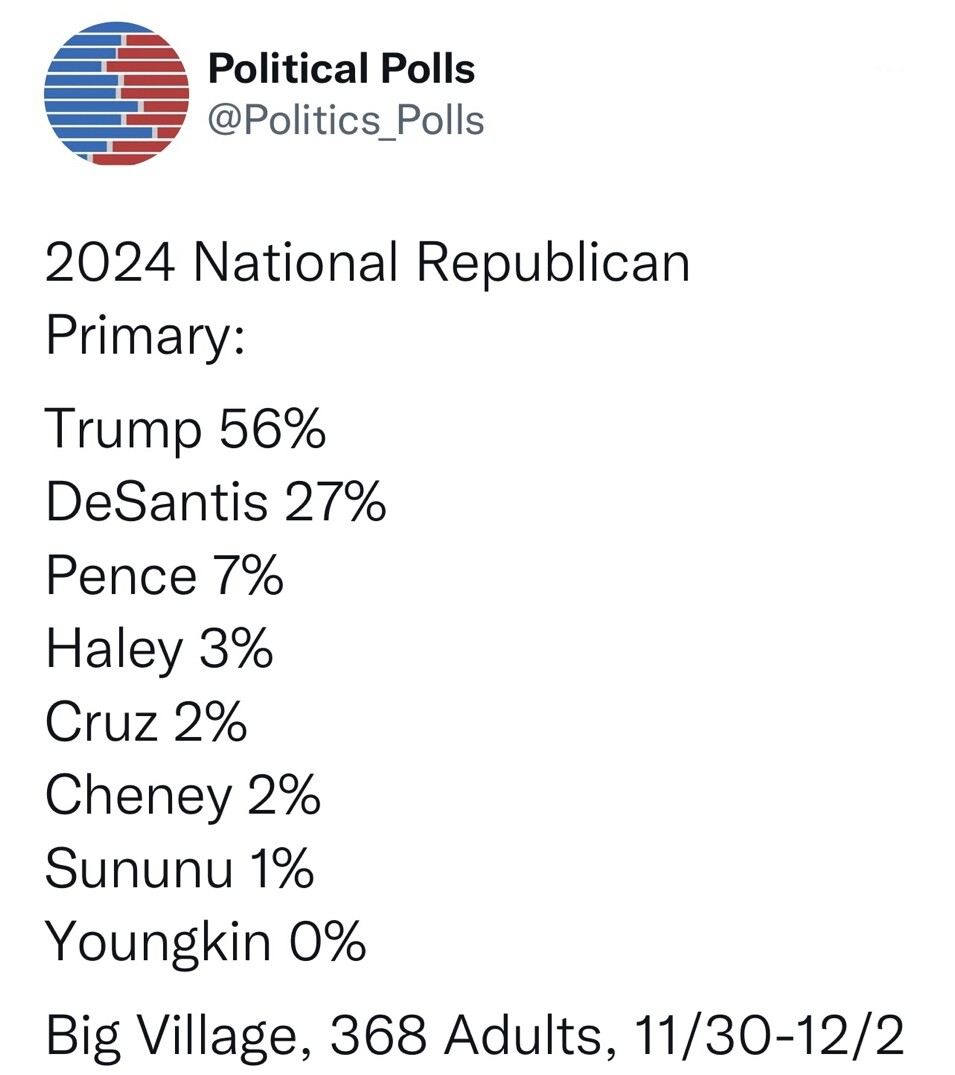The height and width of the screenshot is (1075, 955).
Task: Click the 'Pence 7%' poll line
Action: (x=165, y=575)
